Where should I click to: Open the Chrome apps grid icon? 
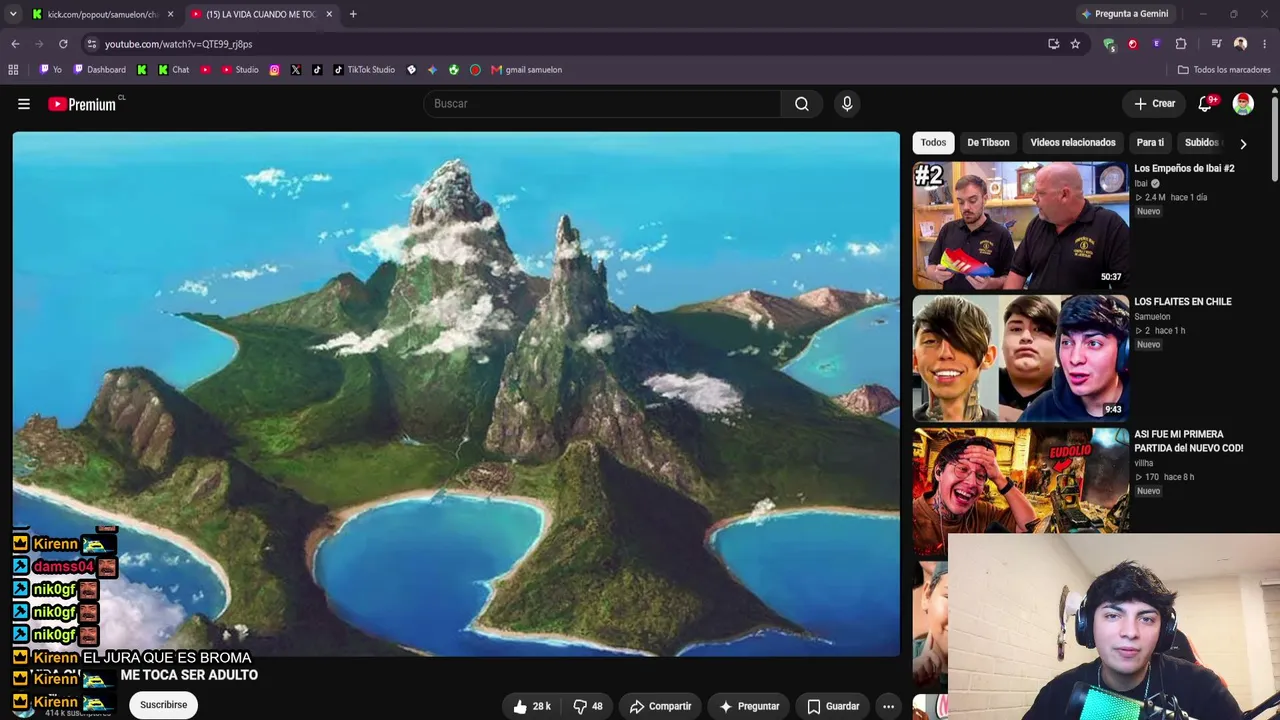13,70
